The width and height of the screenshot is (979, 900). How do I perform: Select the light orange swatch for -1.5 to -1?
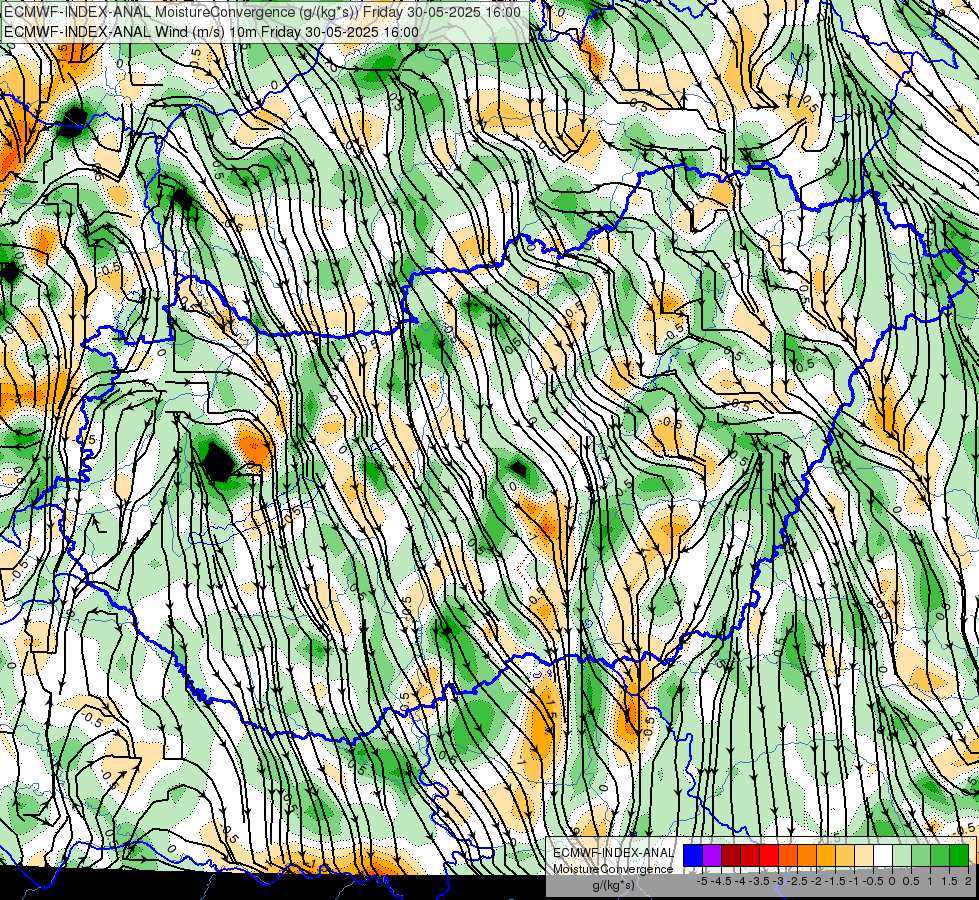tap(845, 855)
